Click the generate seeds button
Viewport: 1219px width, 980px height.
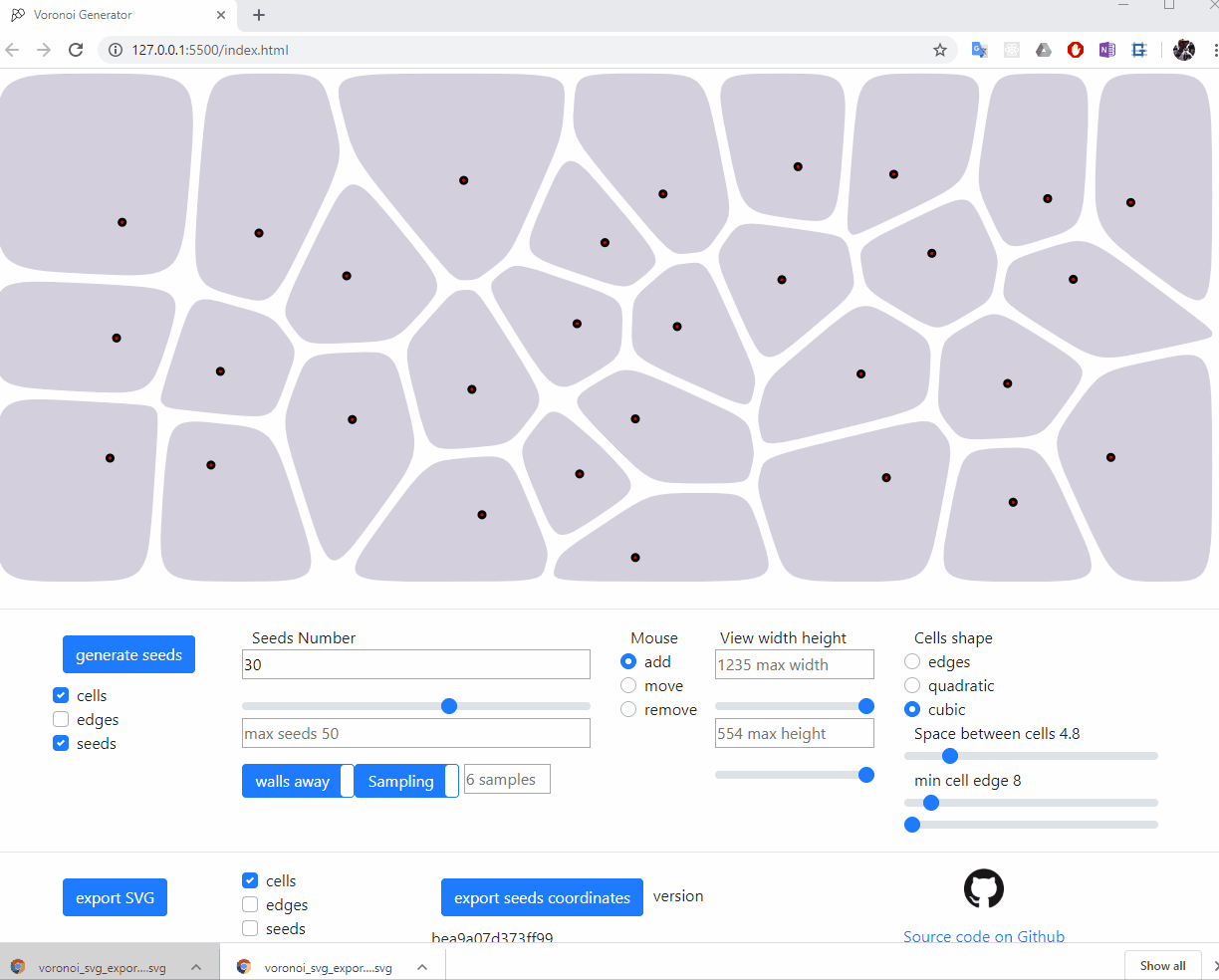128,654
